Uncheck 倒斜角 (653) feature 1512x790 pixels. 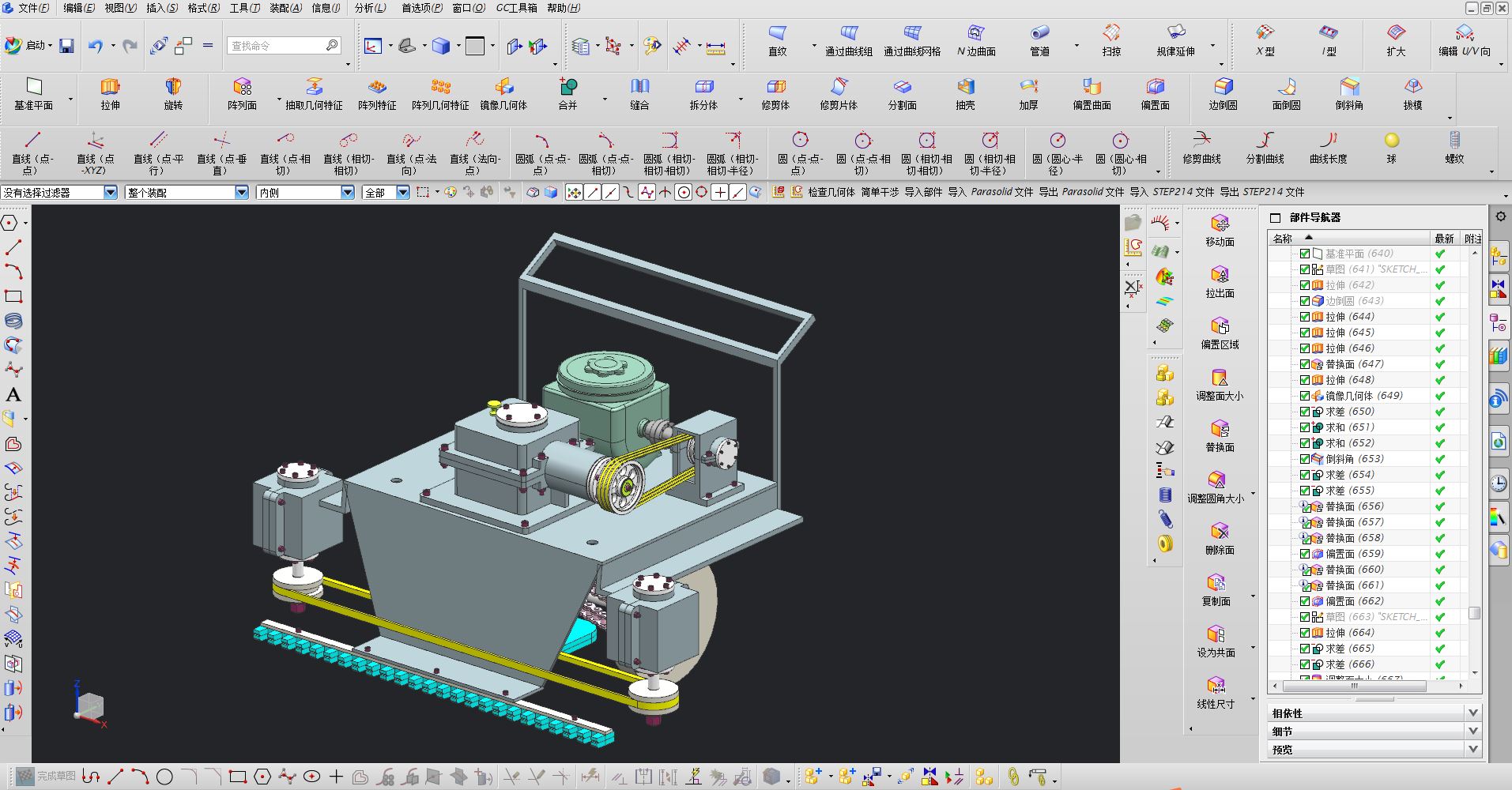1305,459
